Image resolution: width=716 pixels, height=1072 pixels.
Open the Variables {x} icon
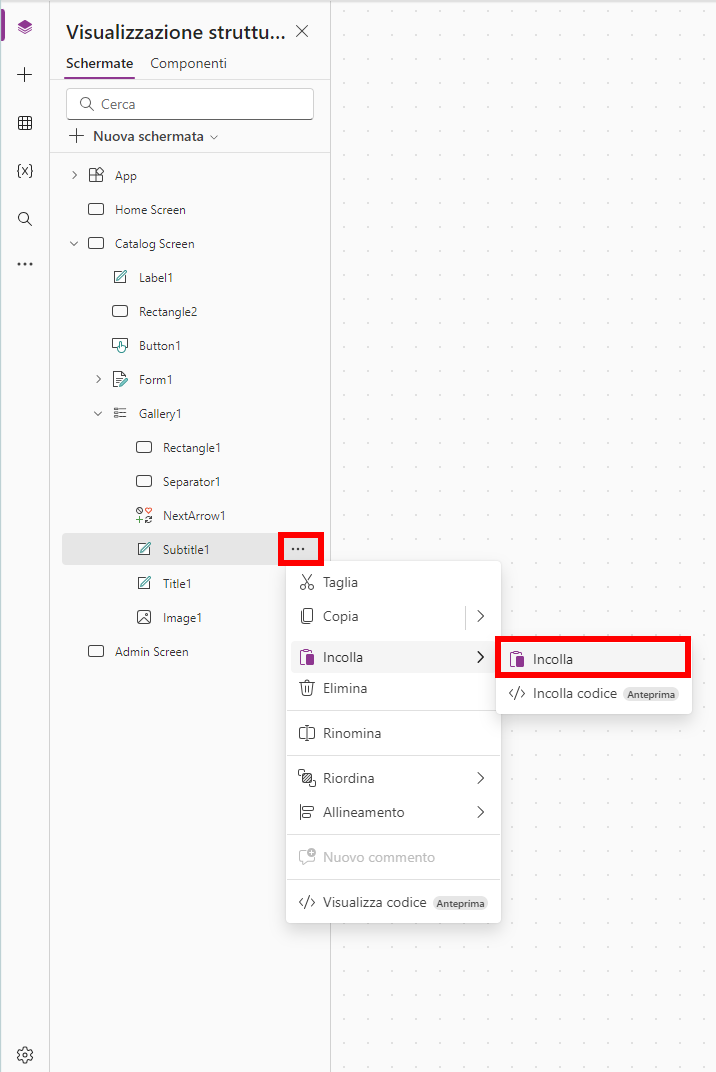pyautogui.click(x=25, y=171)
